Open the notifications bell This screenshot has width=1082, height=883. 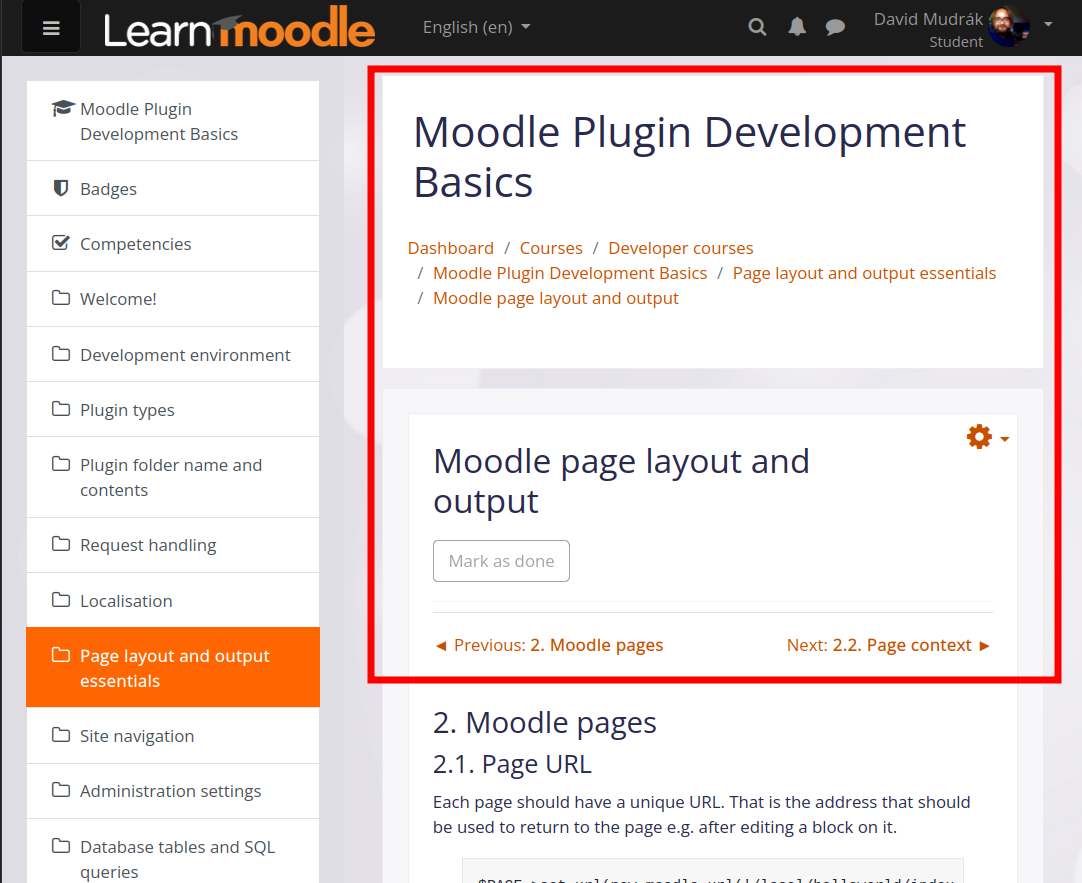[x=797, y=27]
